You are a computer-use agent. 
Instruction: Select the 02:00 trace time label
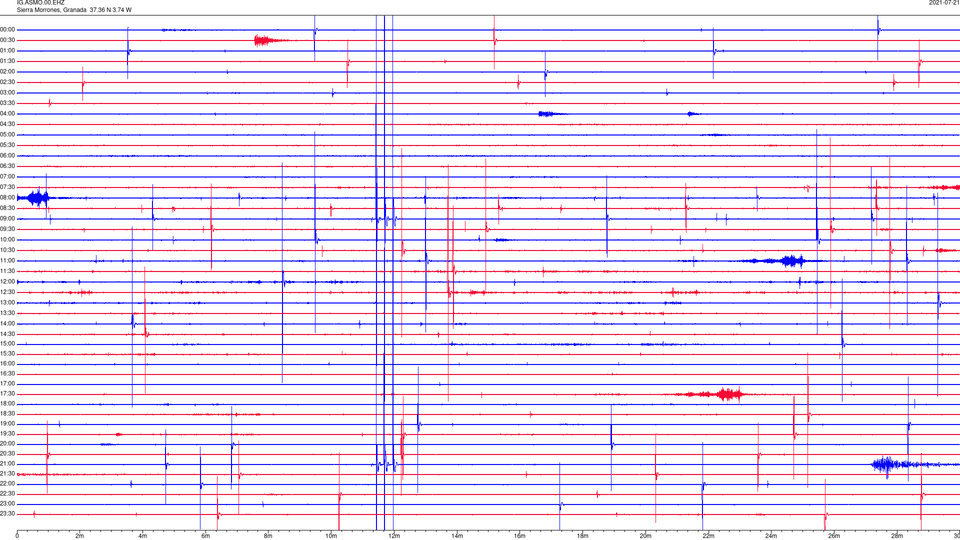[8, 72]
